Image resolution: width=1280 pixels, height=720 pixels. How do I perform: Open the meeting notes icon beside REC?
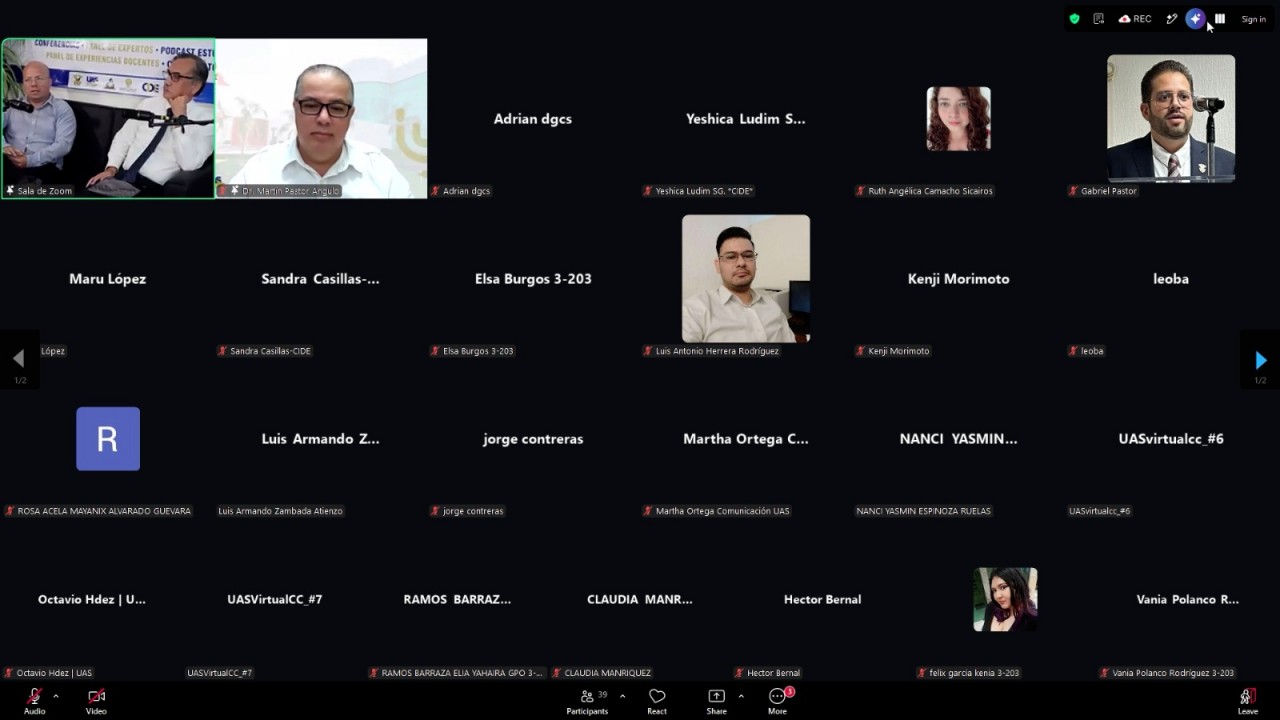click(1098, 19)
